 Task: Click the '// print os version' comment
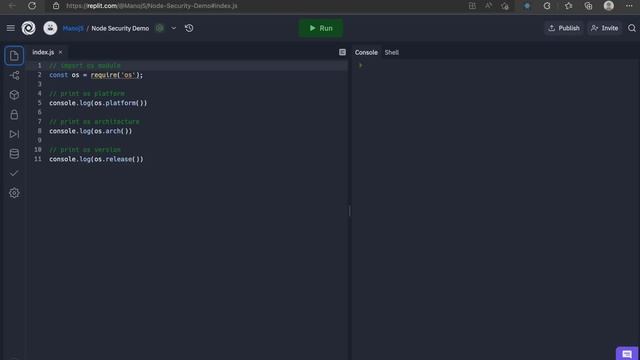pyautogui.click(x=85, y=150)
